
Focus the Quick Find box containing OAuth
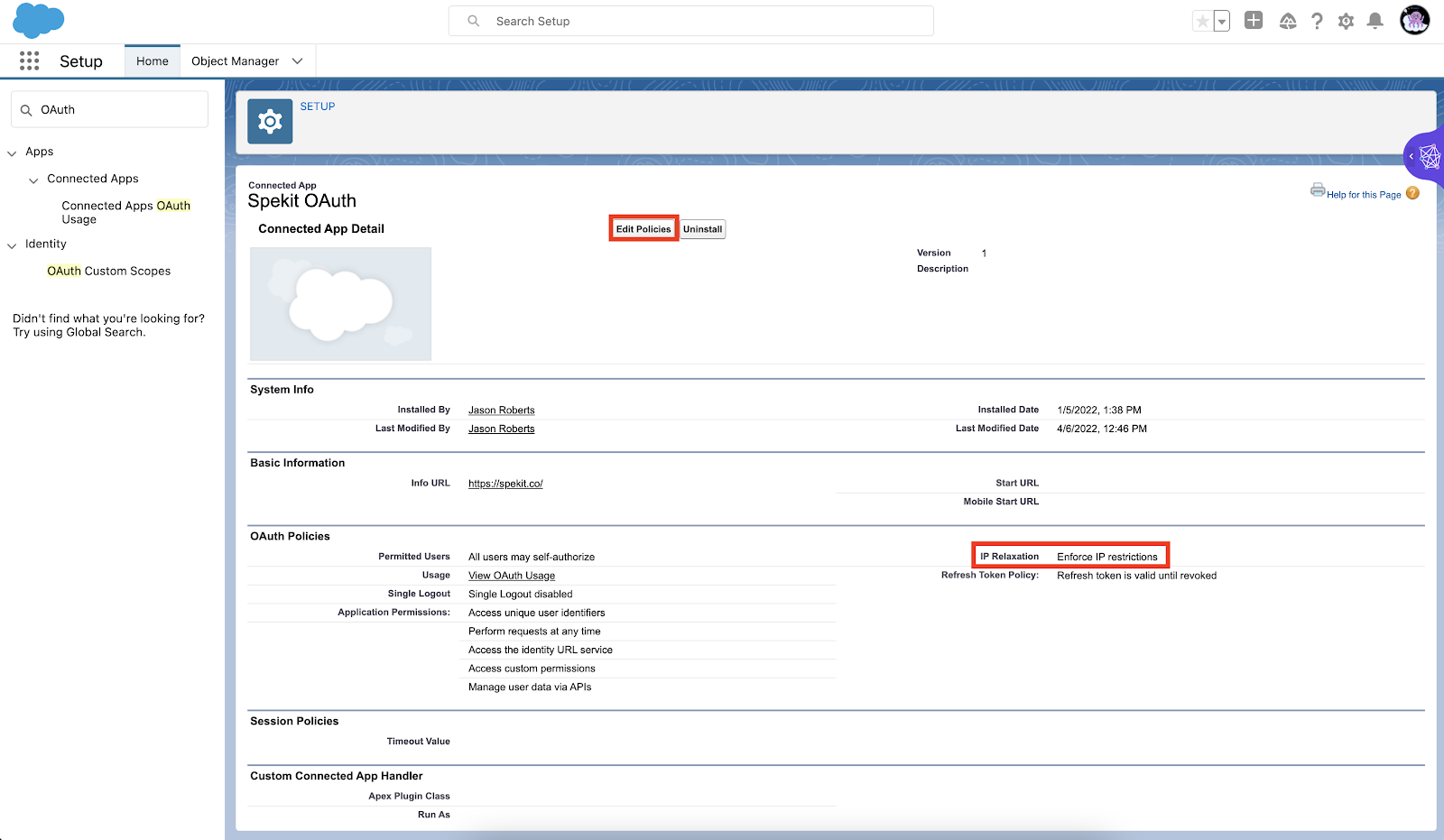point(109,109)
